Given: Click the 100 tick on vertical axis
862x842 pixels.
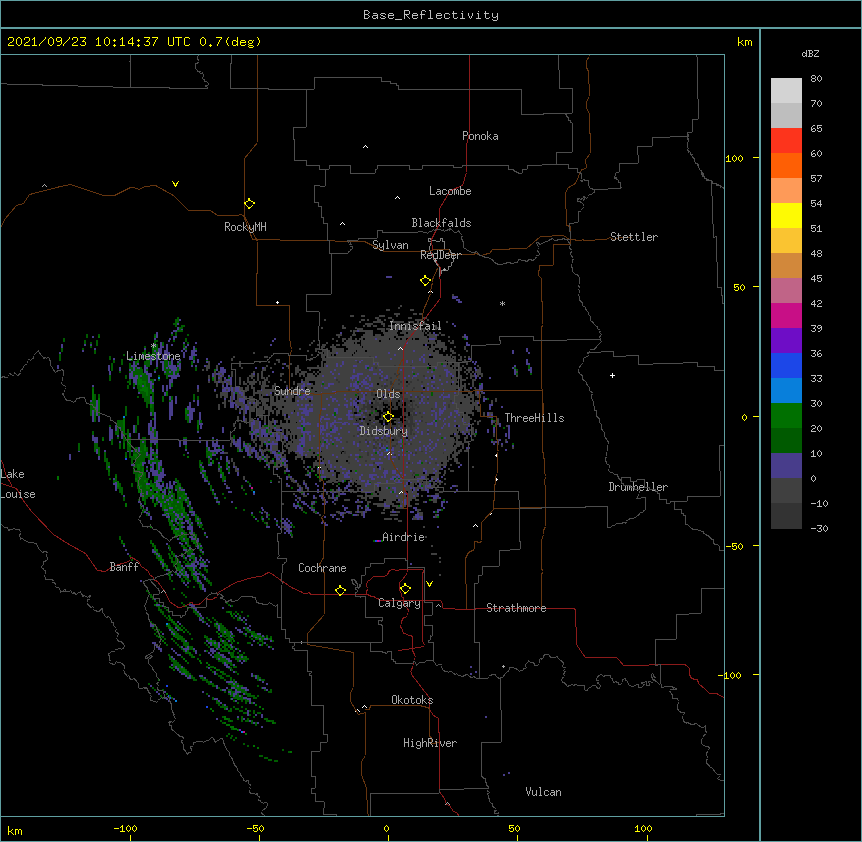Looking at the screenshot, I should tap(734, 158).
